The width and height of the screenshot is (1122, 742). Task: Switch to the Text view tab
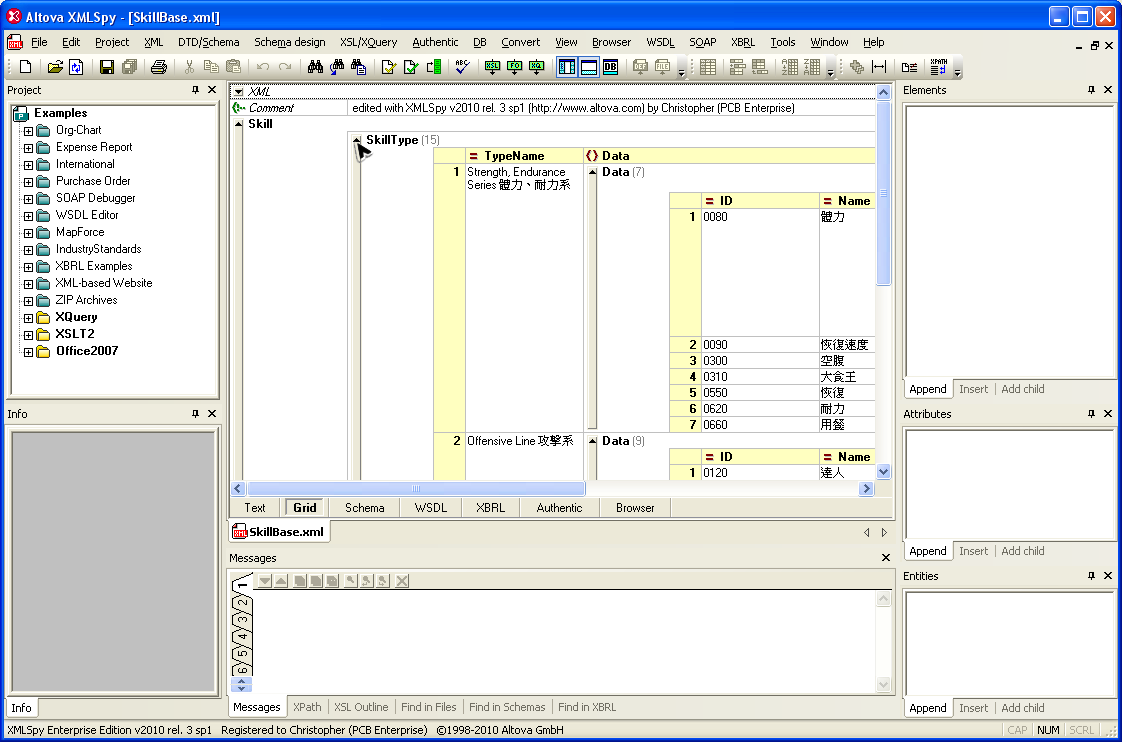[x=255, y=508]
